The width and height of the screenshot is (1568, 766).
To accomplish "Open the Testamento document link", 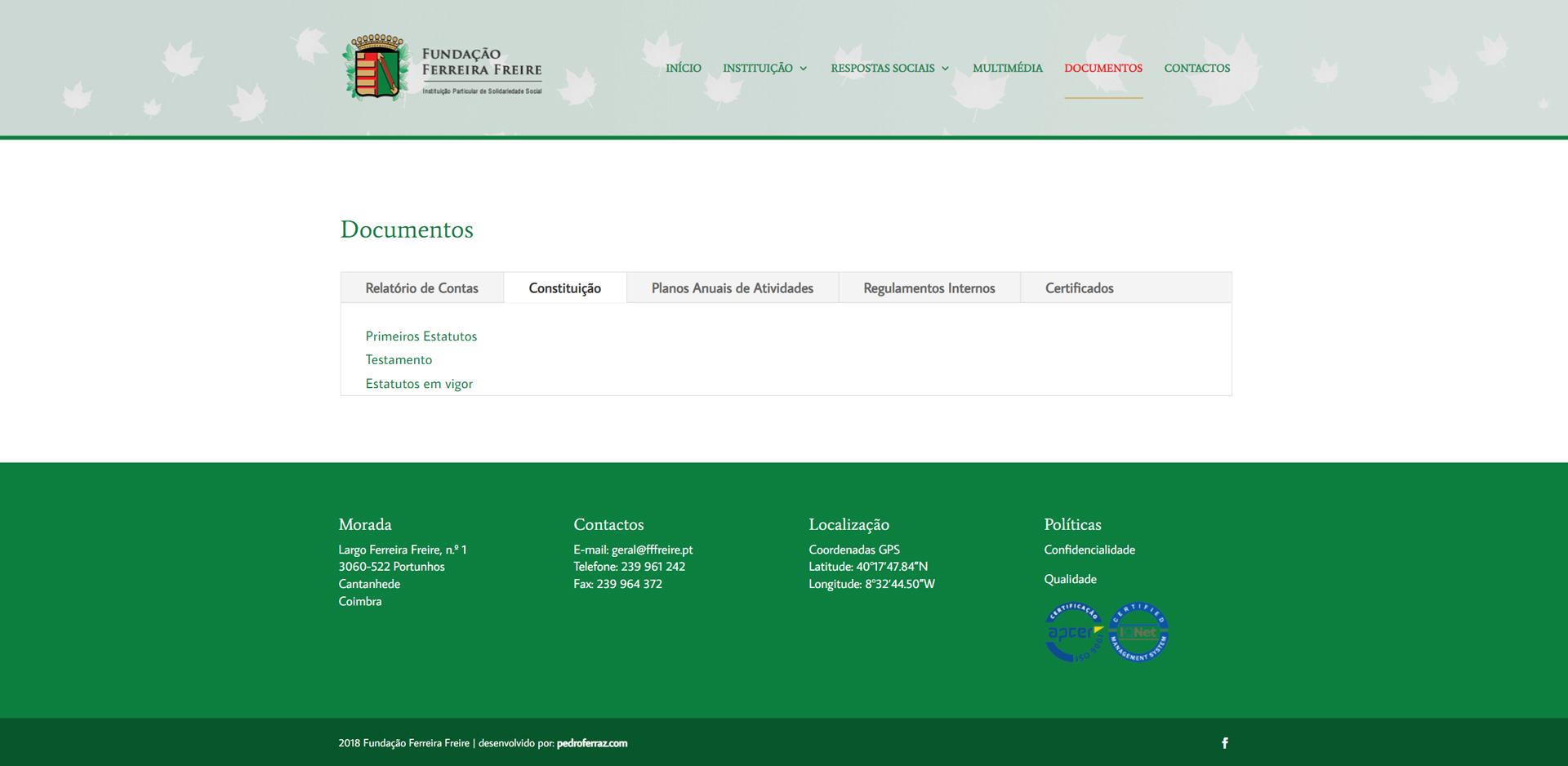I will (x=399, y=360).
